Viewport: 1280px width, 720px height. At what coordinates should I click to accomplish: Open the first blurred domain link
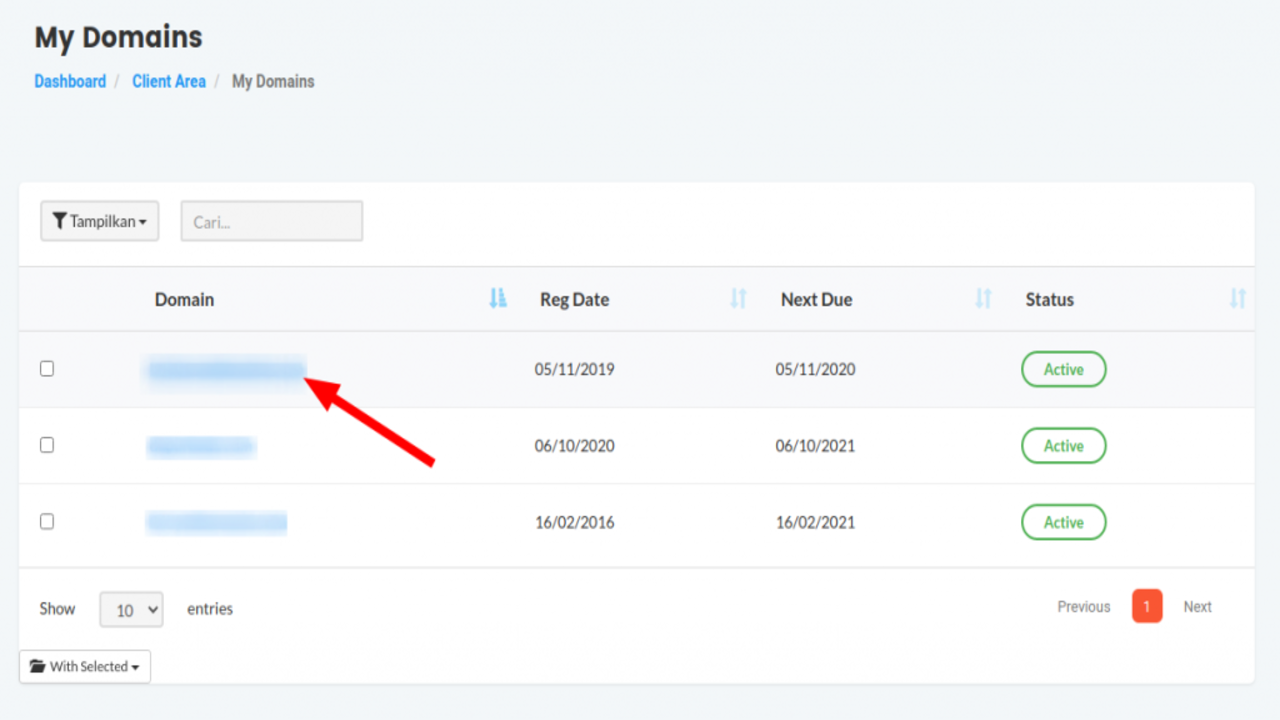(225, 370)
